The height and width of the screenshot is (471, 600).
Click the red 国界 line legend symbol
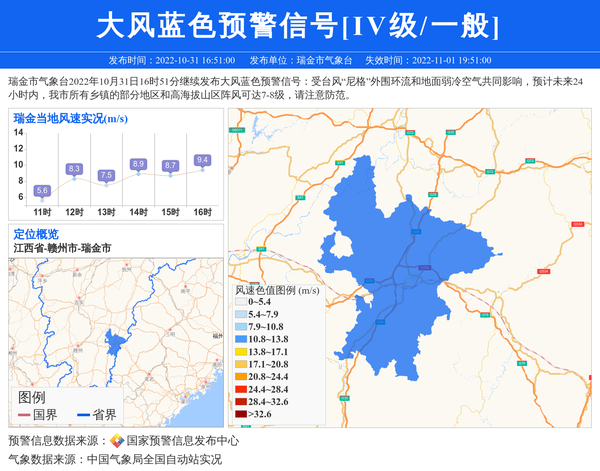coord(22,415)
